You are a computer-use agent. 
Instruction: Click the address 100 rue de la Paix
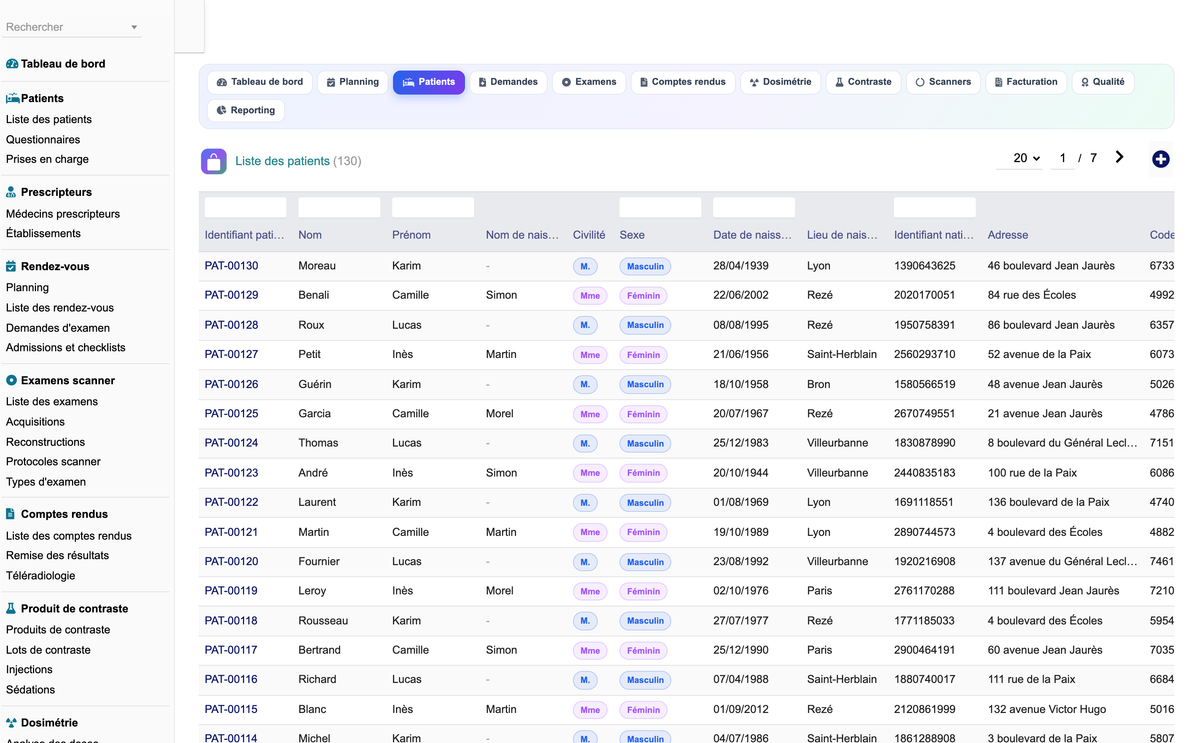pyautogui.click(x=1032, y=473)
